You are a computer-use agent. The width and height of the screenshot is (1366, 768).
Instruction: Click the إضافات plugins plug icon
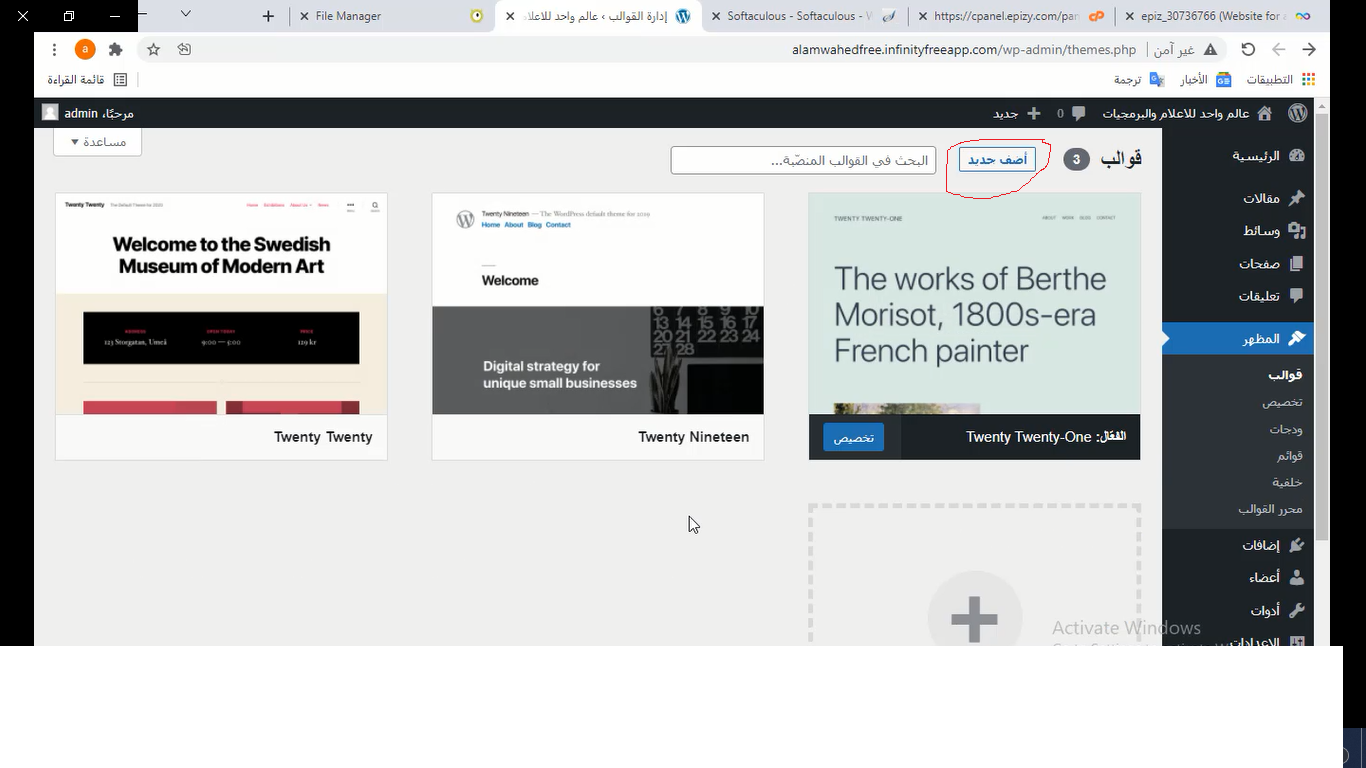coord(1297,545)
